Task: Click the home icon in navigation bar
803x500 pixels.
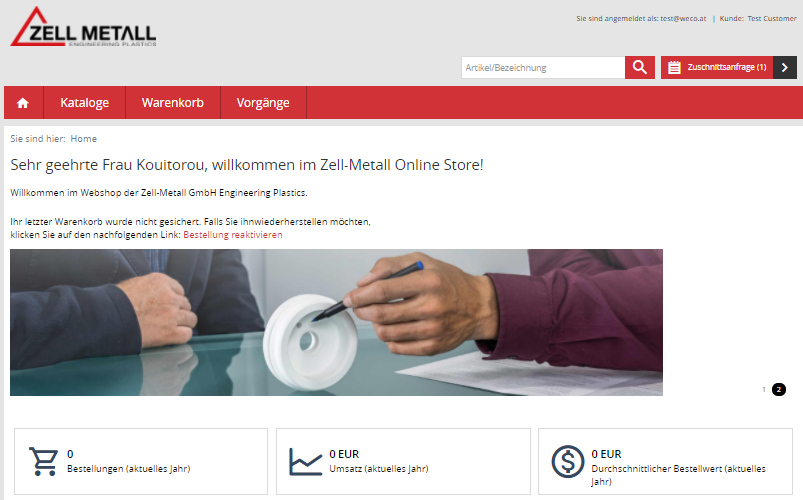Action: pos(23,103)
